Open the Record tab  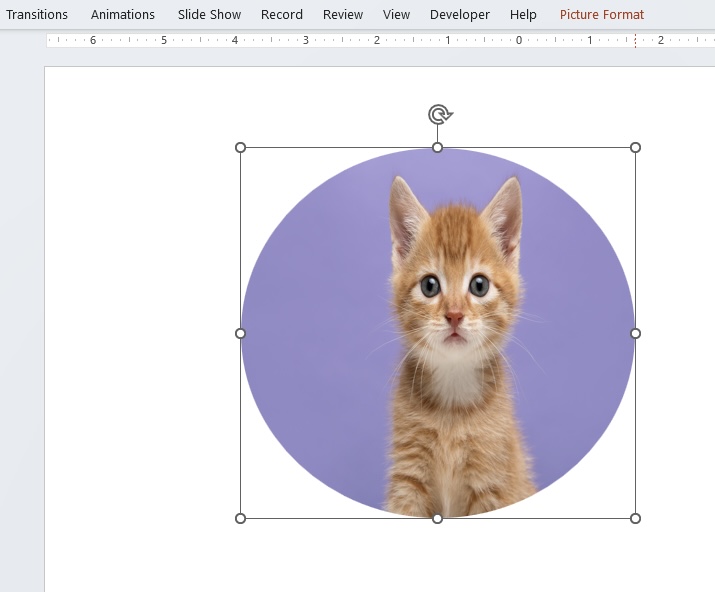282,15
